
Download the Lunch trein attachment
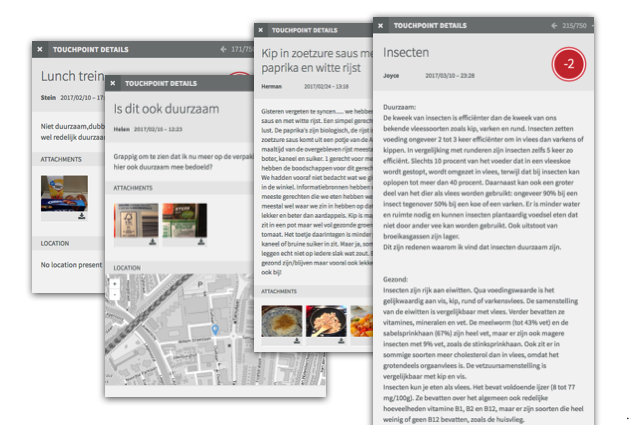click(x=81, y=215)
